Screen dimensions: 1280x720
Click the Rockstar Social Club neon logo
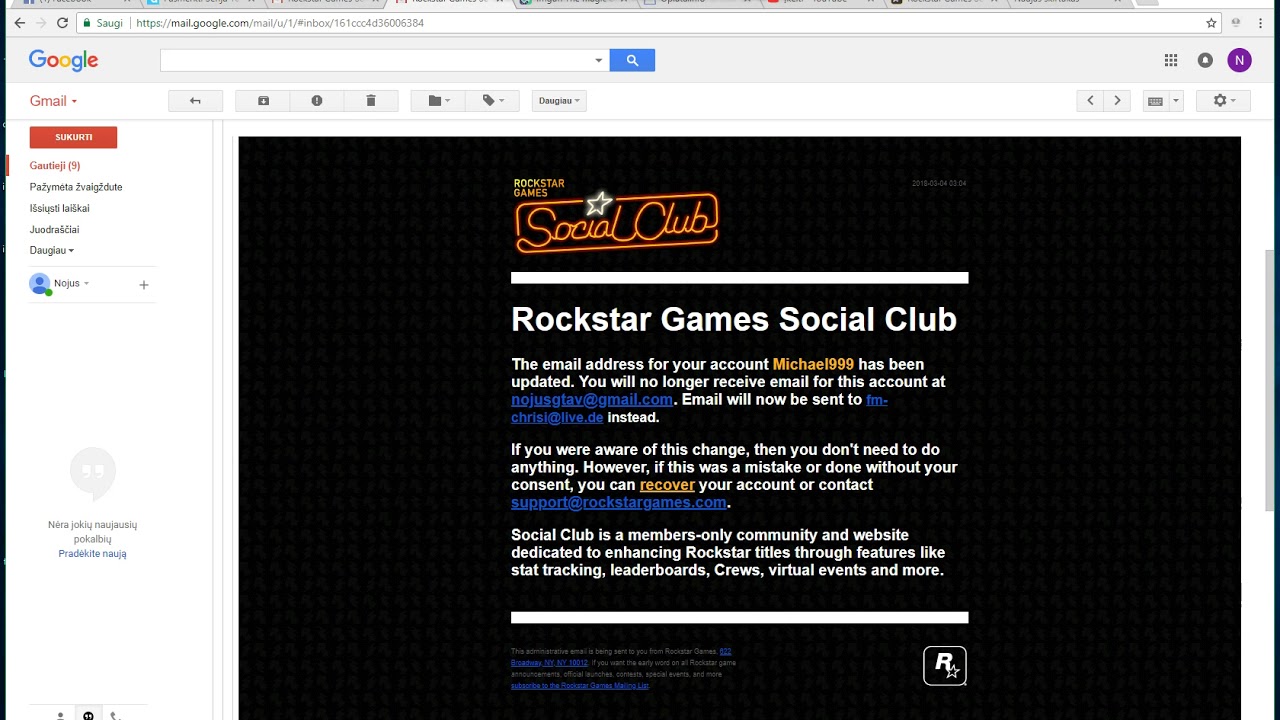click(615, 216)
